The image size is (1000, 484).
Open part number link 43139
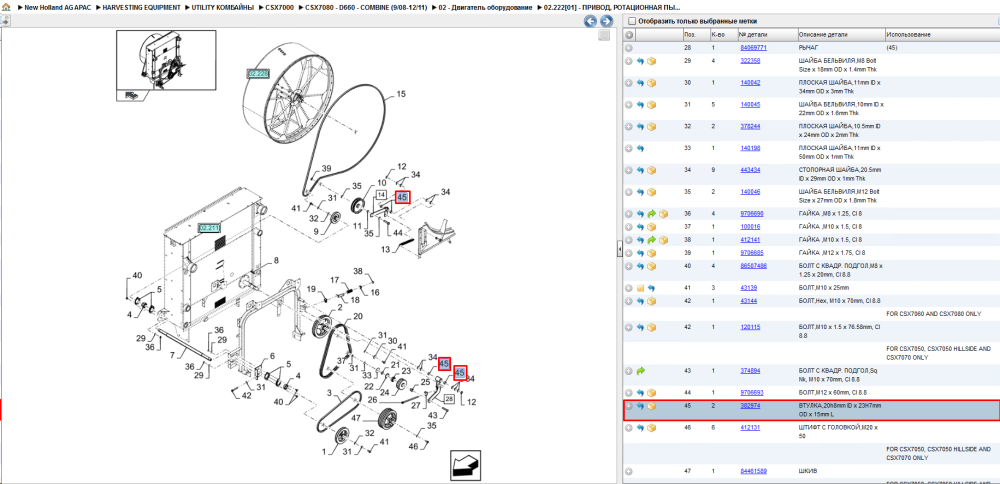(749, 288)
